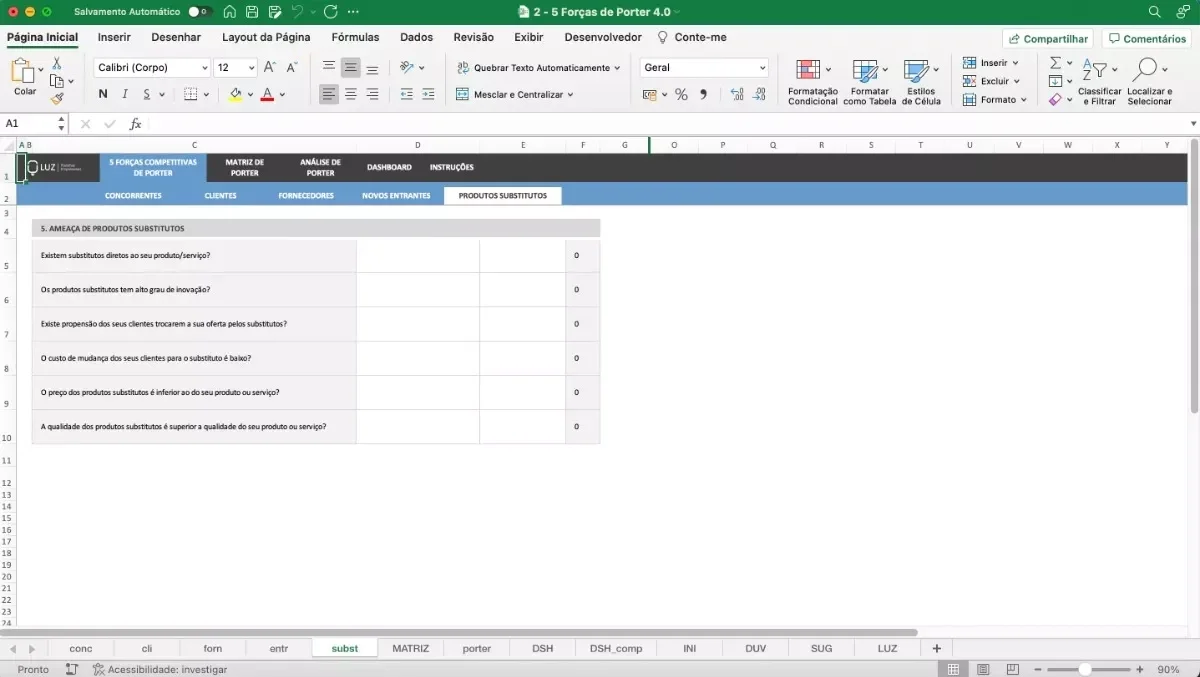Expand the font name Calibri dropdown

coord(205,68)
